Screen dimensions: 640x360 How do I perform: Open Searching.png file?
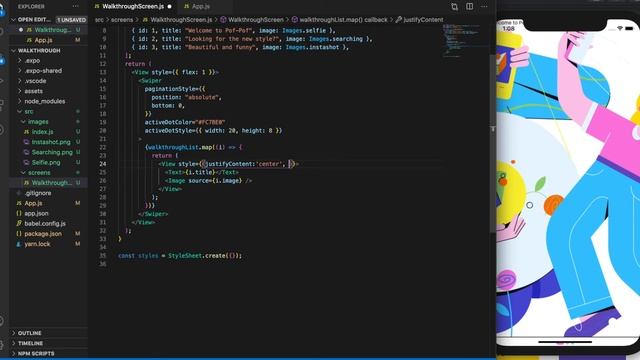52,152
